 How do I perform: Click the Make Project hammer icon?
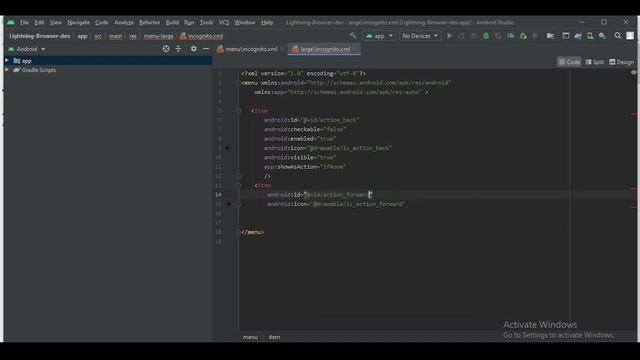353,36
